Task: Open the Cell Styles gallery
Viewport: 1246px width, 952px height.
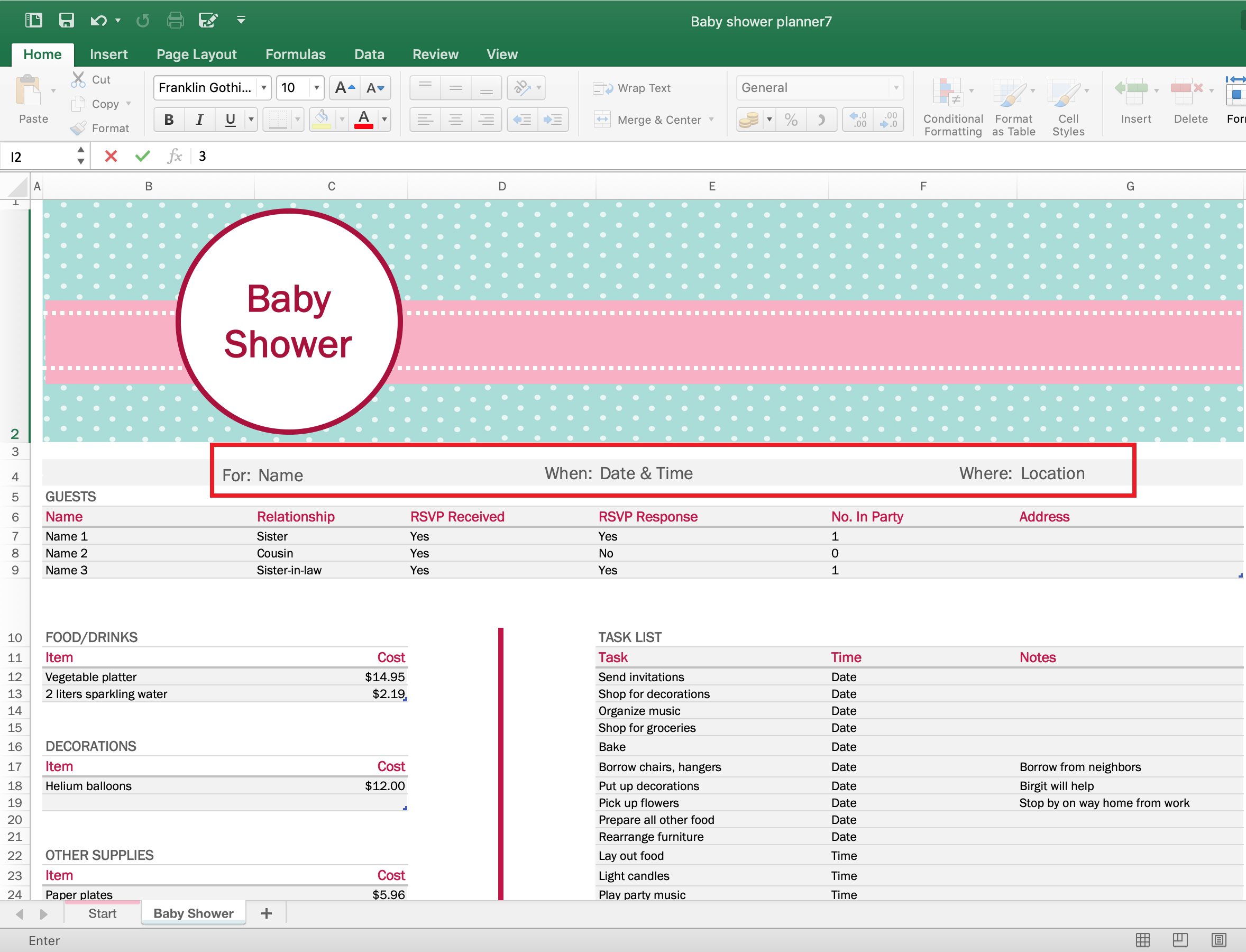Action: pyautogui.click(x=1068, y=105)
